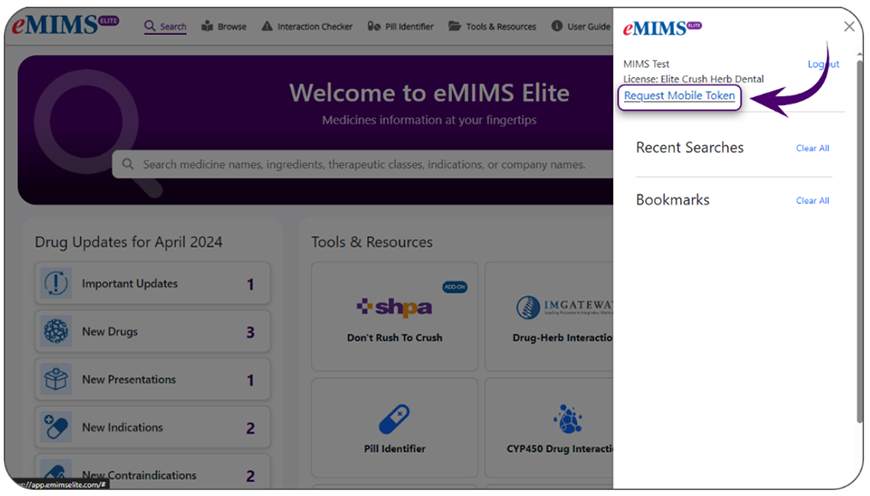Click the Important Updates exclamation icon

point(56,284)
